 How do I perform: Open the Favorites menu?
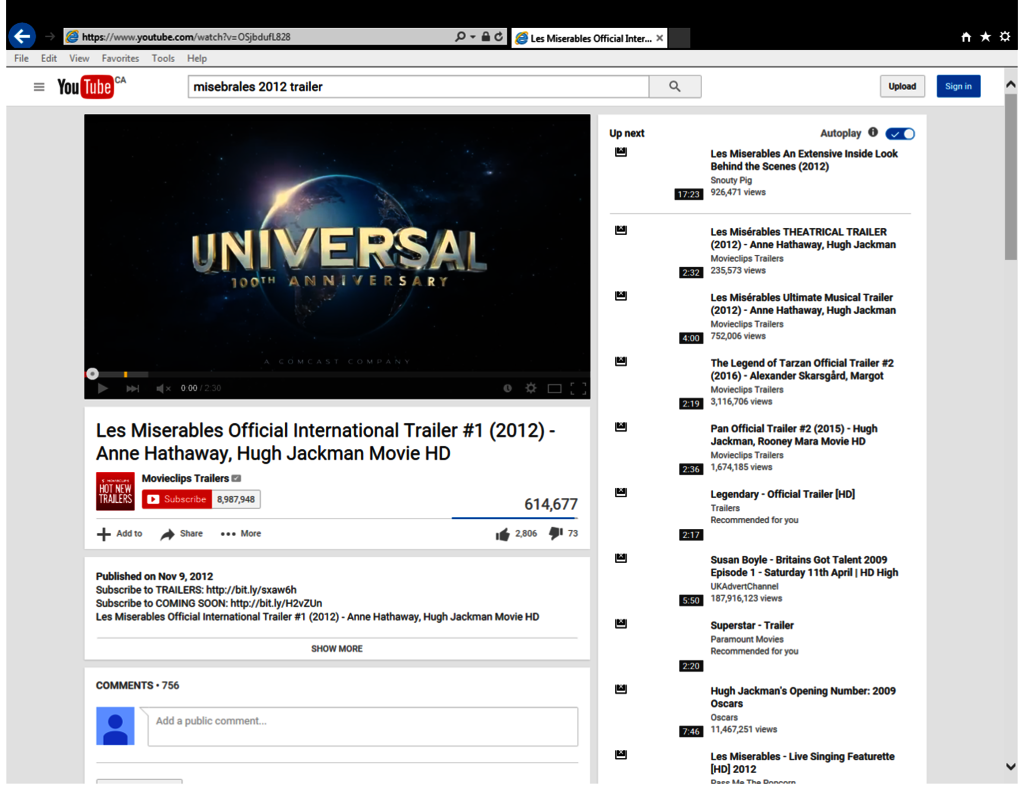click(x=120, y=58)
